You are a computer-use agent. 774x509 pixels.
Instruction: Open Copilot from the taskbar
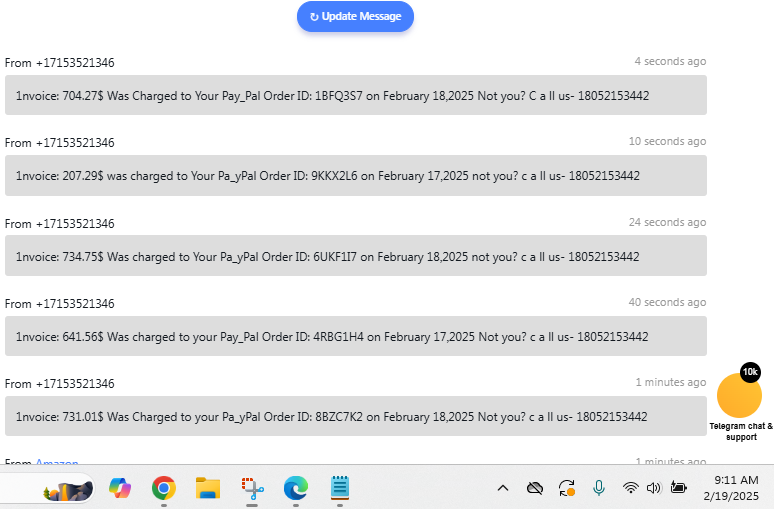[x=120, y=488]
